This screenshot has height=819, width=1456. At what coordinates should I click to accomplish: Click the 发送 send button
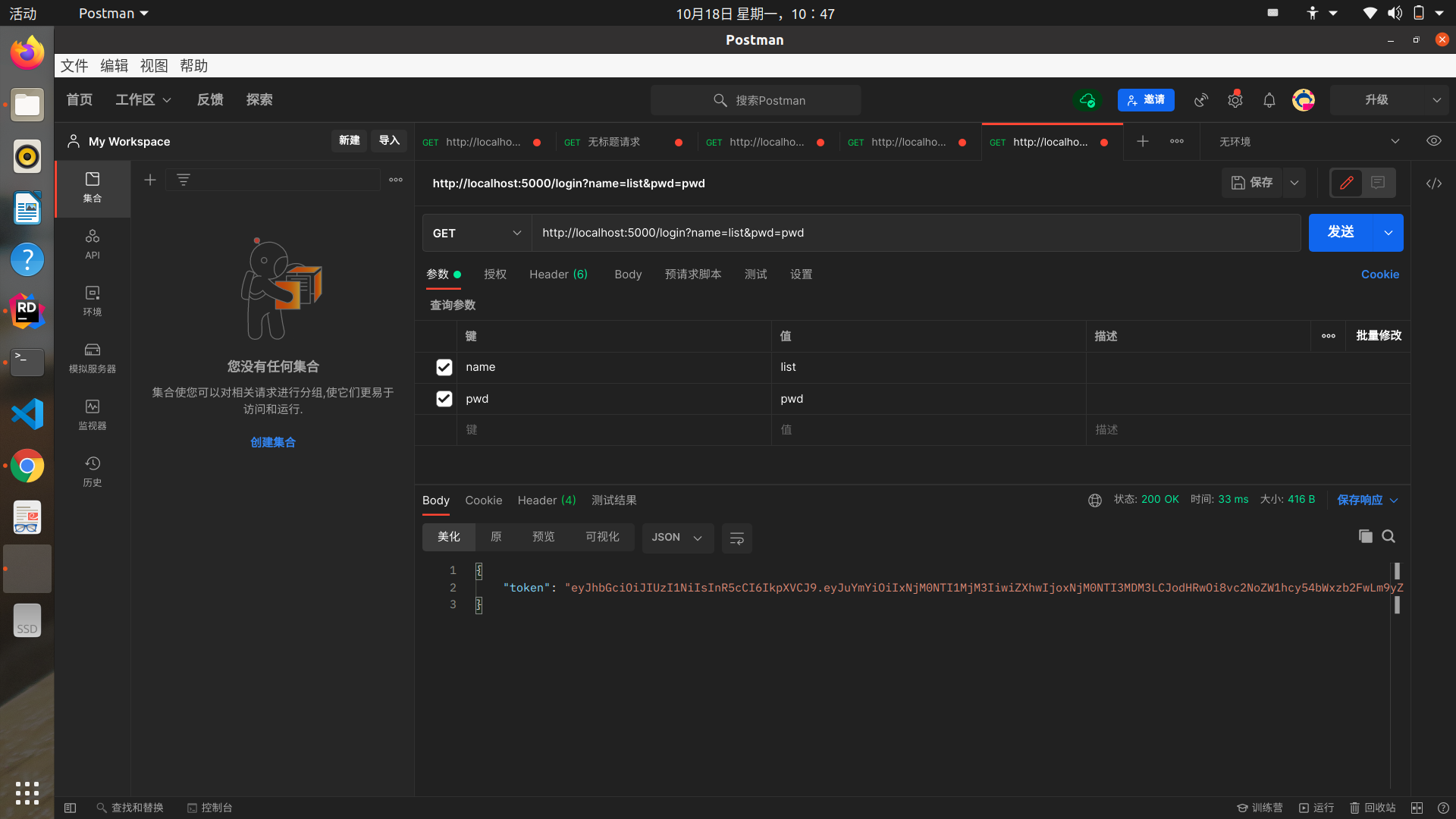pyautogui.click(x=1341, y=233)
